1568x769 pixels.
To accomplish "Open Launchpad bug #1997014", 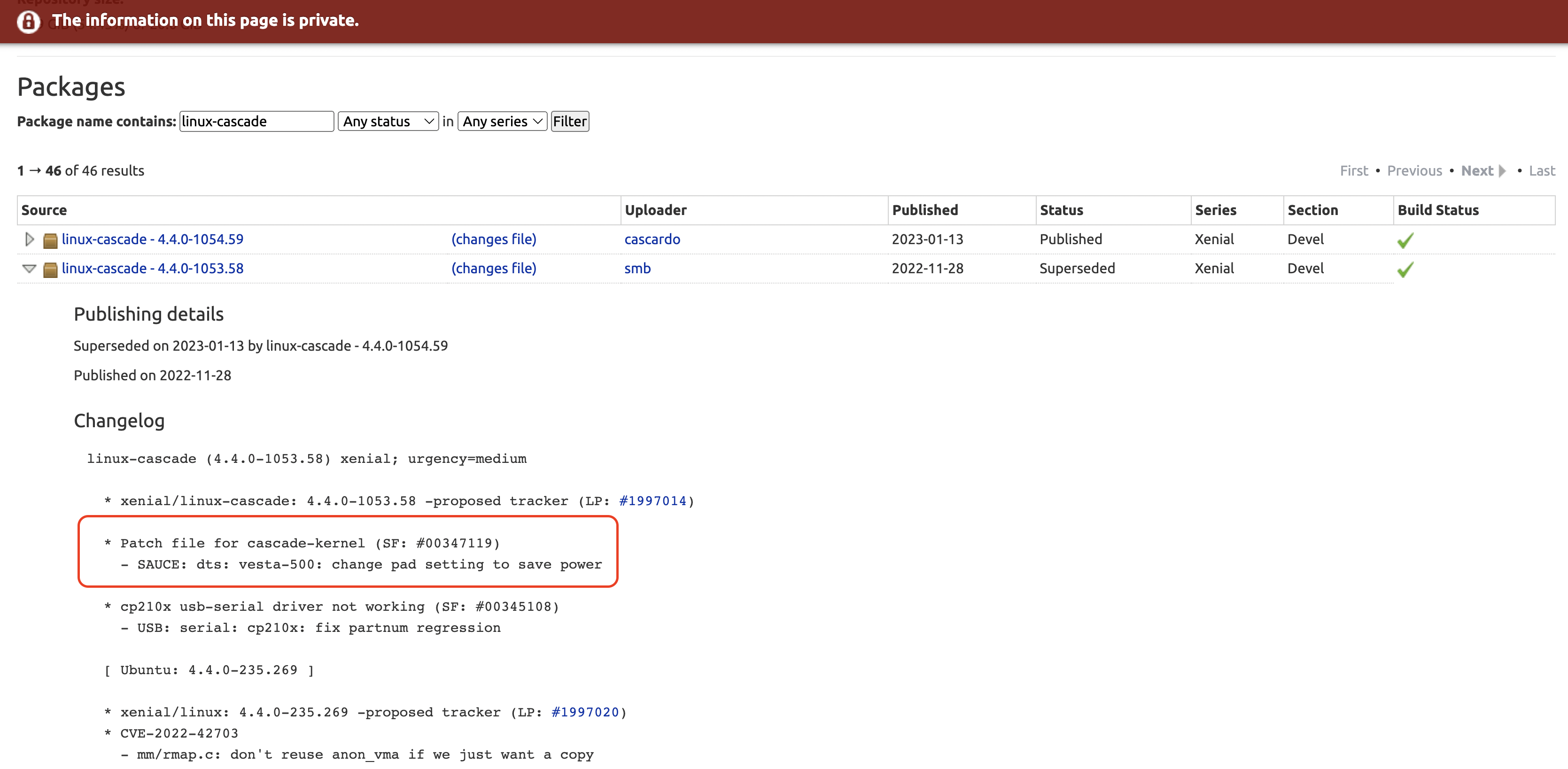I will pos(652,501).
